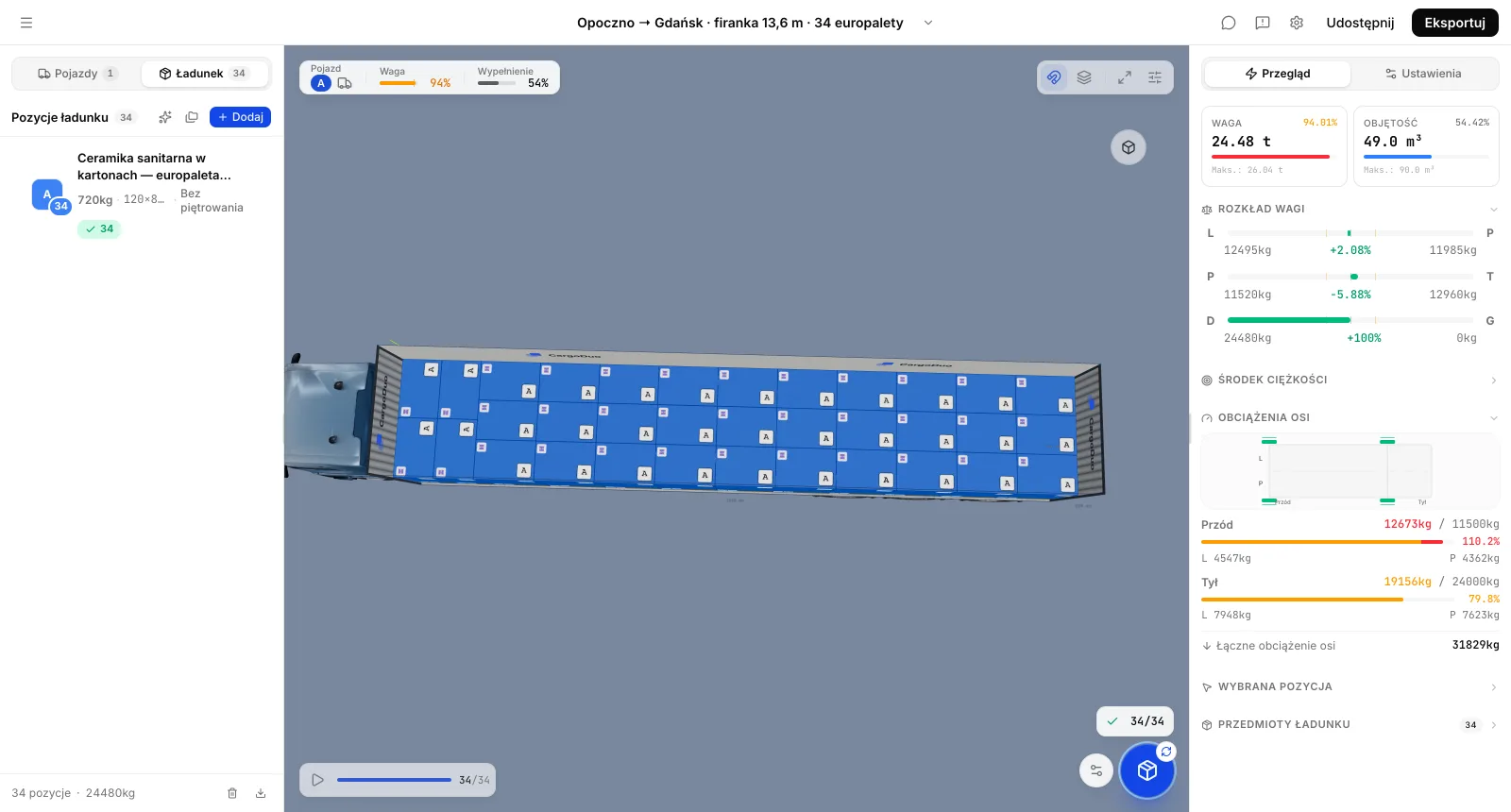This screenshot has height=812, width=1511.
Task: Click the 34 pozycje · 24480kg footer text
Action: [74, 793]
